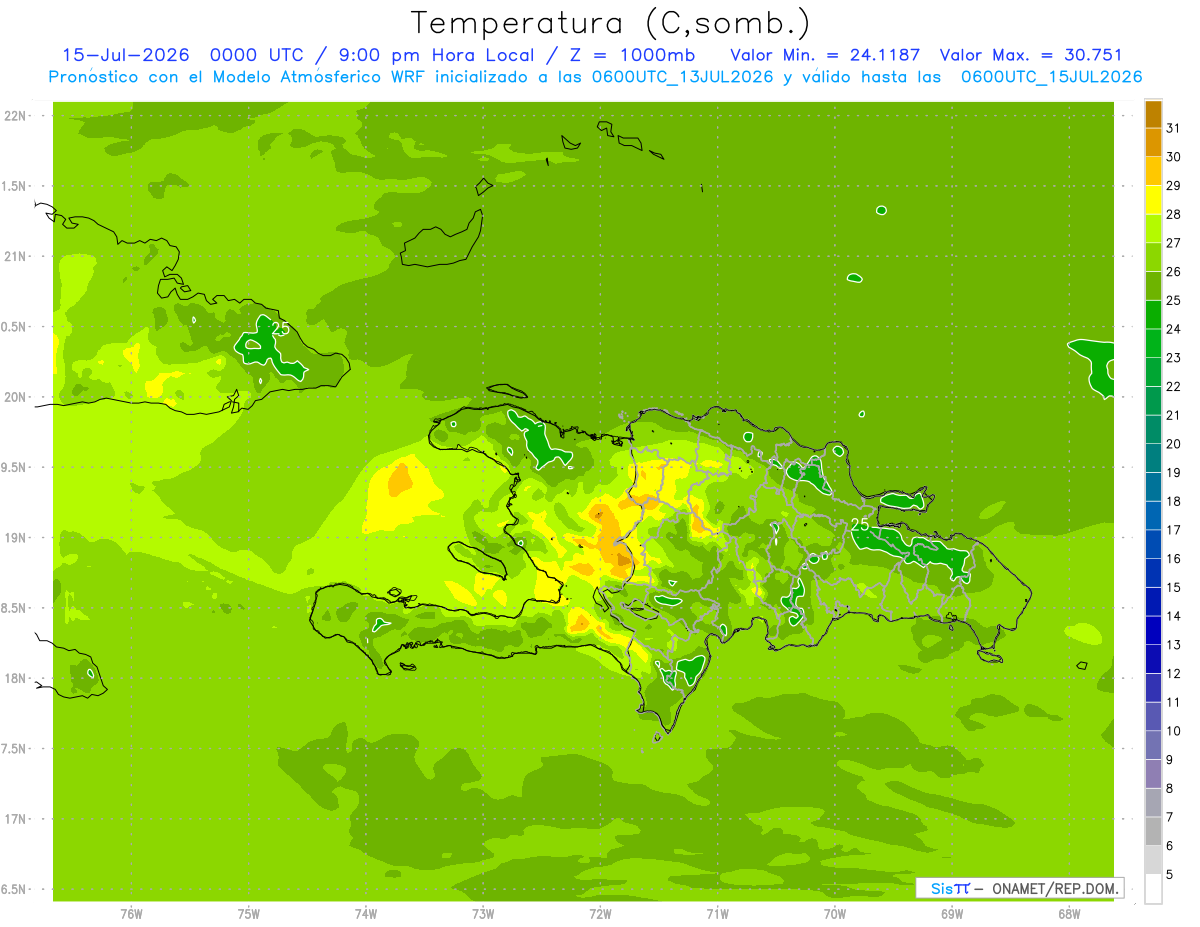The width and height of the screenshot is (1200, 927).
Task: Click the "19N" latitude label
Action: [x=16, y=537]
